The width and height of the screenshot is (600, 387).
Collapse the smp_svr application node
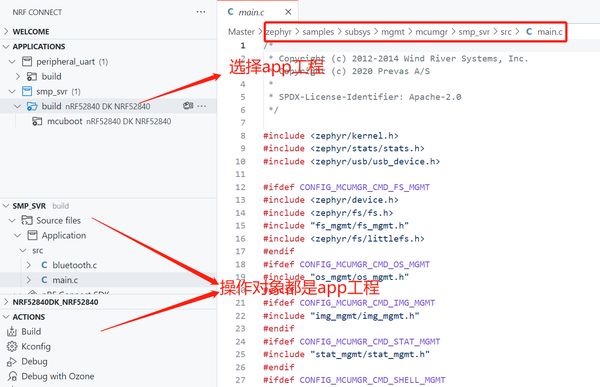pos(12,91)
